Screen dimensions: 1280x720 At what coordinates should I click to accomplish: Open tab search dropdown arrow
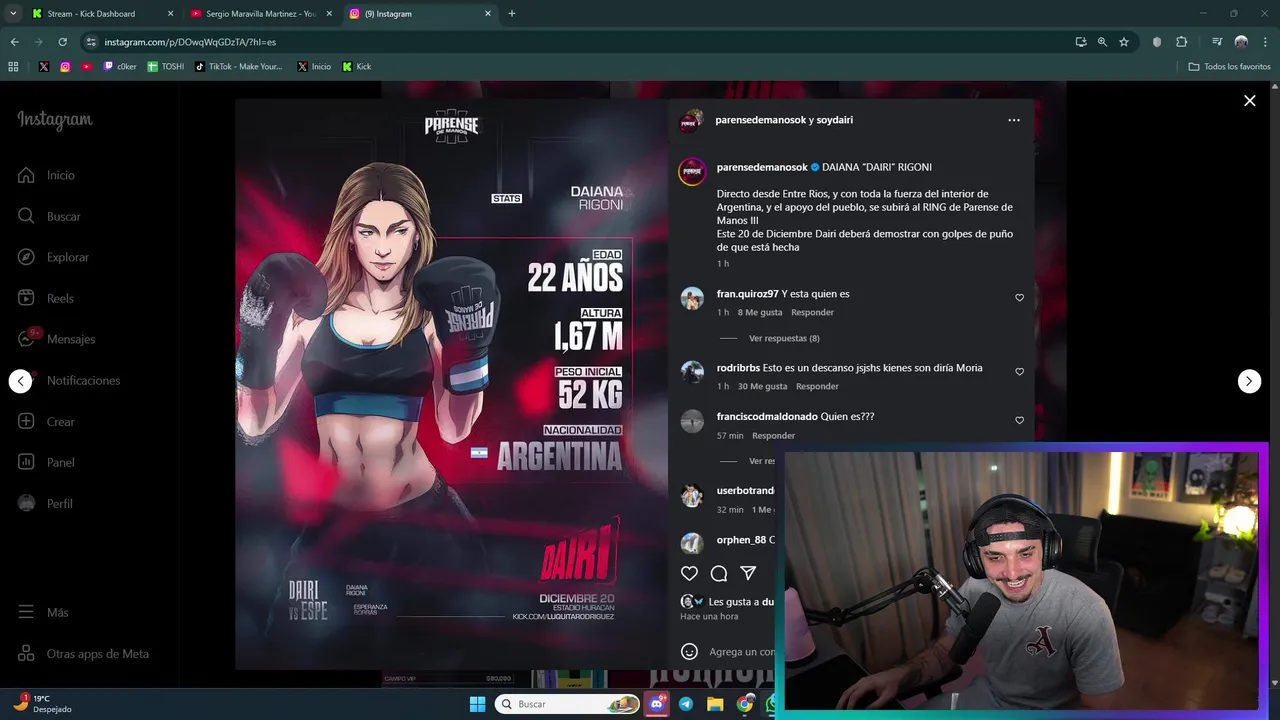[13, 14]
